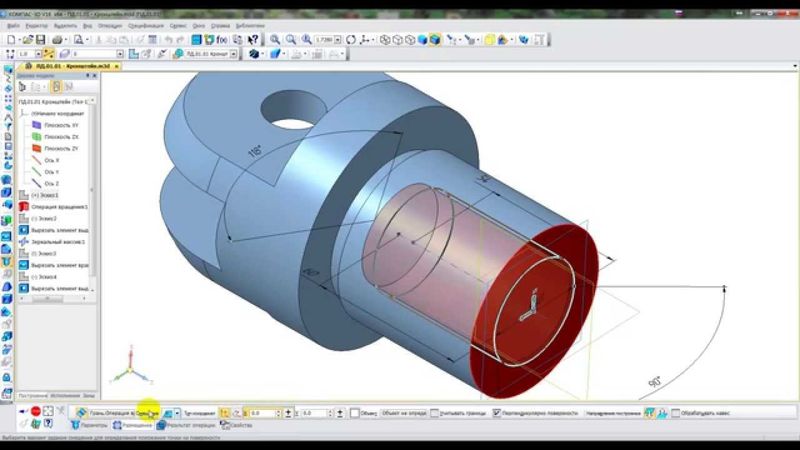
Task: Click the Print icon
Action: coord(57,39)
